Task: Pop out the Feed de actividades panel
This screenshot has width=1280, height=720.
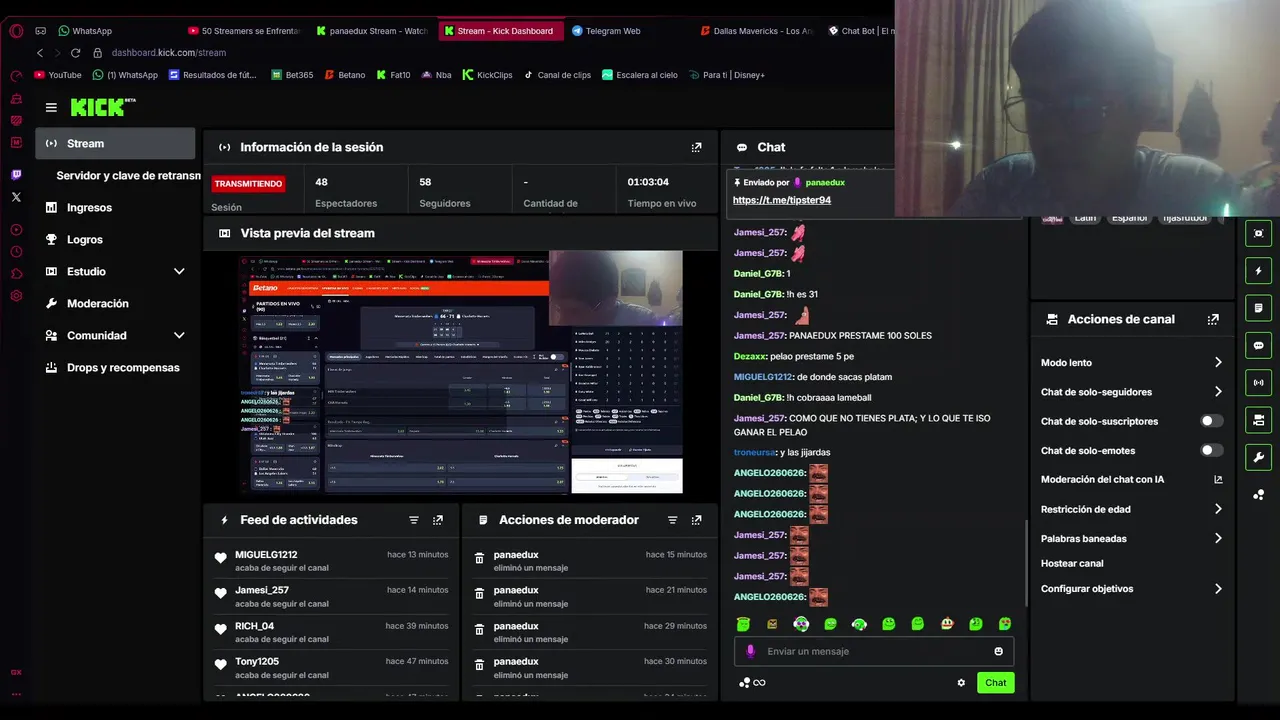Action: 437,520
